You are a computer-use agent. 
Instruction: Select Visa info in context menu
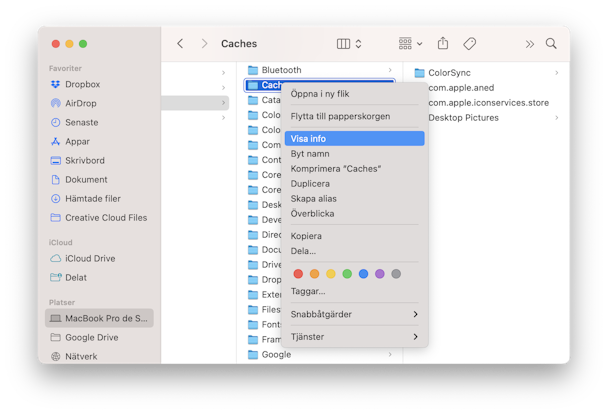tap(354, 138)
